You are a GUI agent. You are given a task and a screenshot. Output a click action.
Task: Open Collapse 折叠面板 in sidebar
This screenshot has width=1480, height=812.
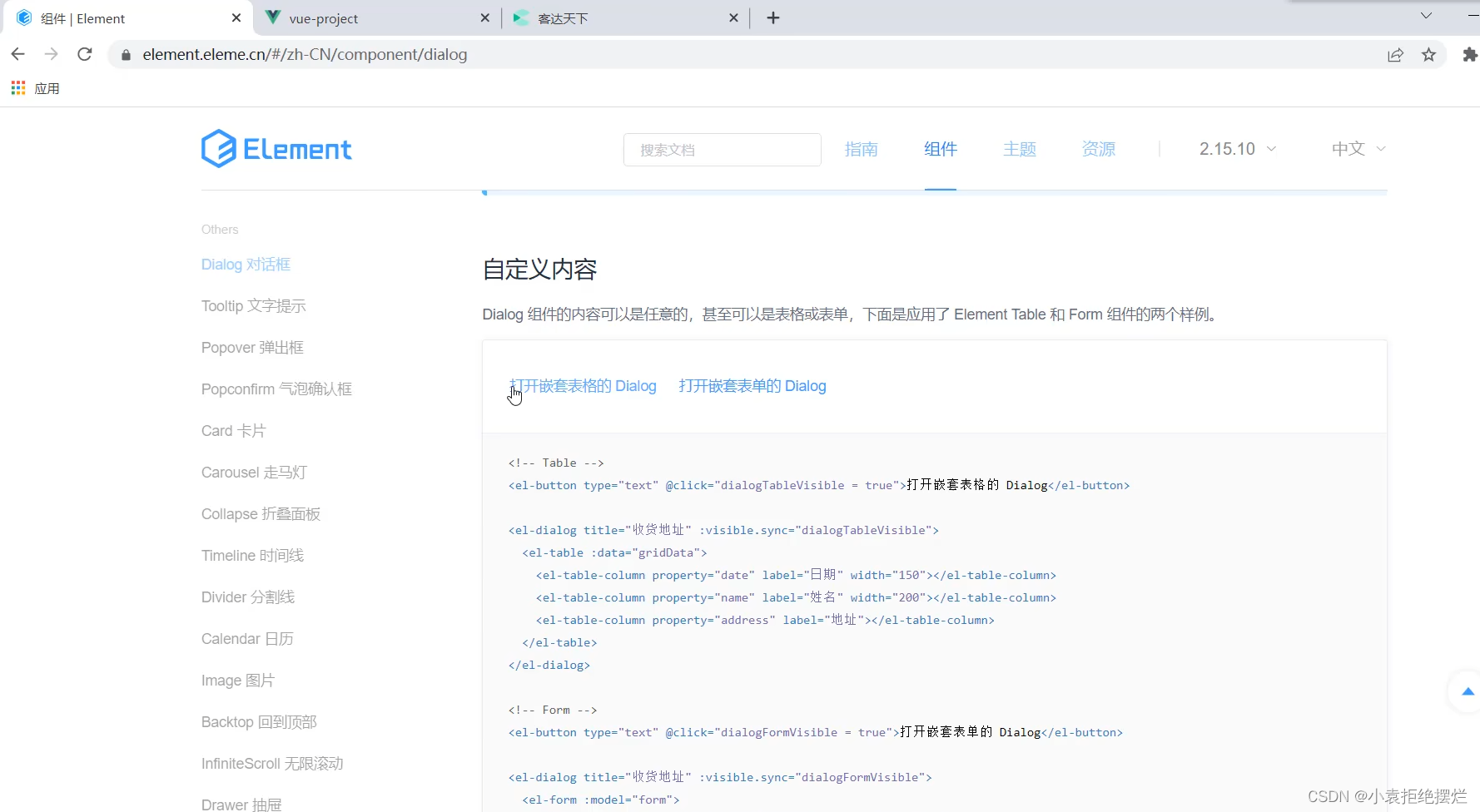[x=261, y=514]
